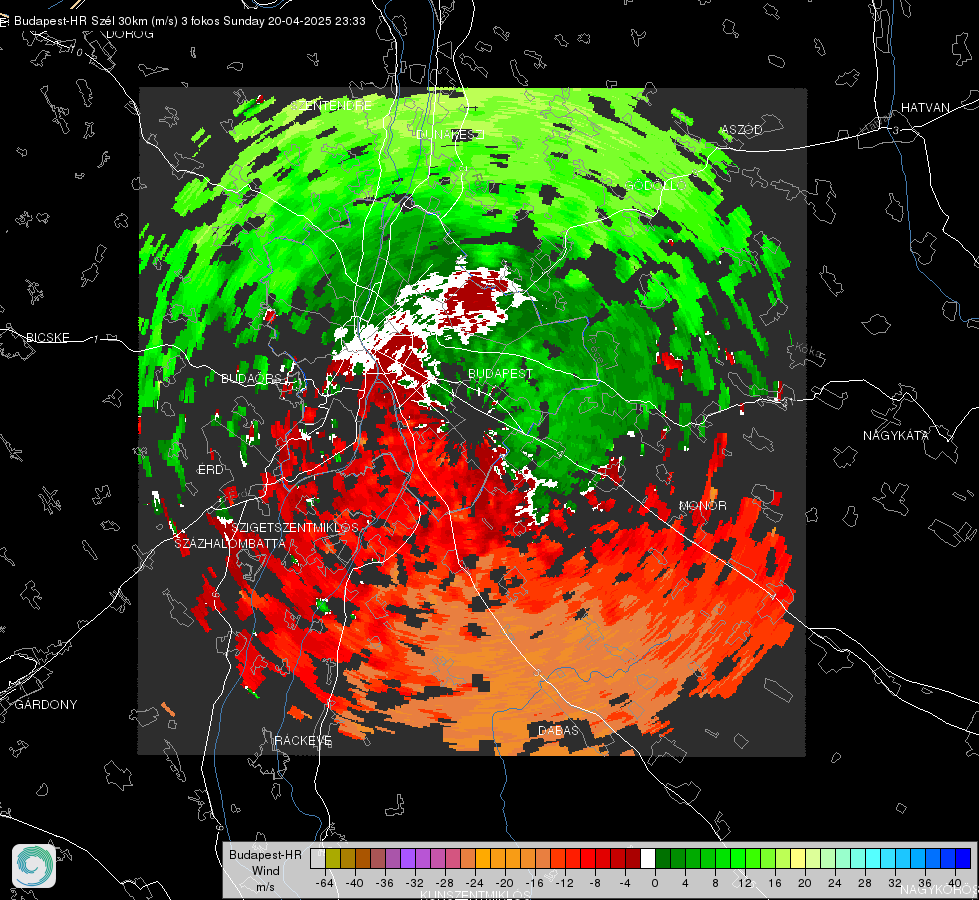Click the GÖDÖLLŐ town label
The height and width of the screenshot is (900, 979).
(x=656, y=185)
